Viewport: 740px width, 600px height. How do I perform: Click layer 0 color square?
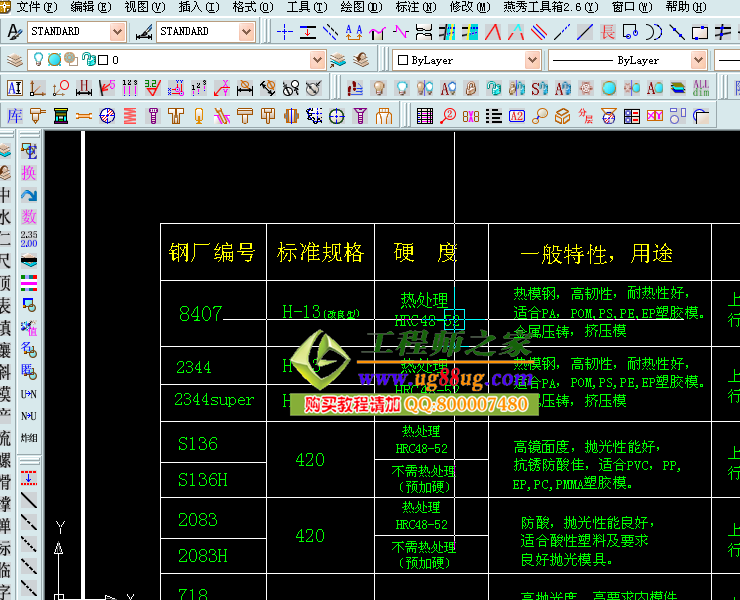click(103, 60)
